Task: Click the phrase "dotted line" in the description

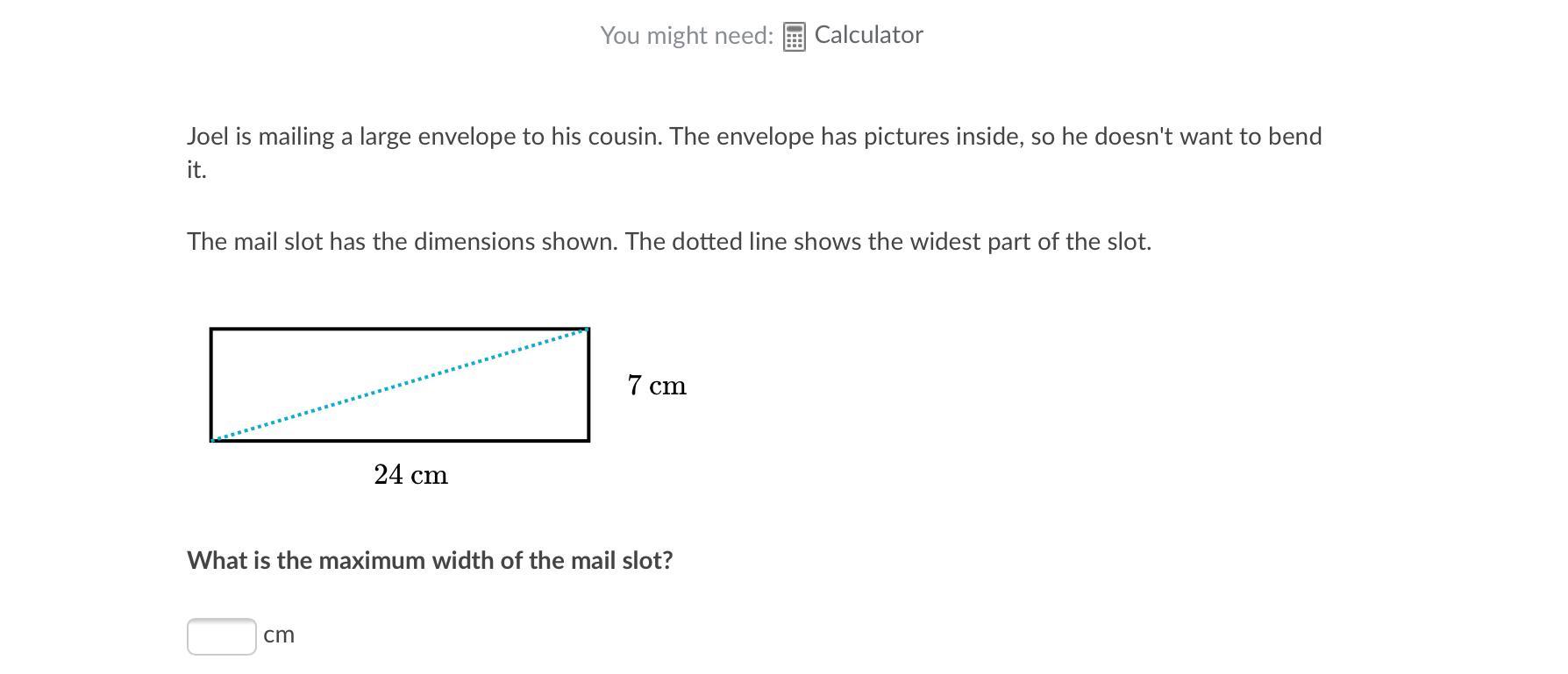Action: click(x=730, y=242)
